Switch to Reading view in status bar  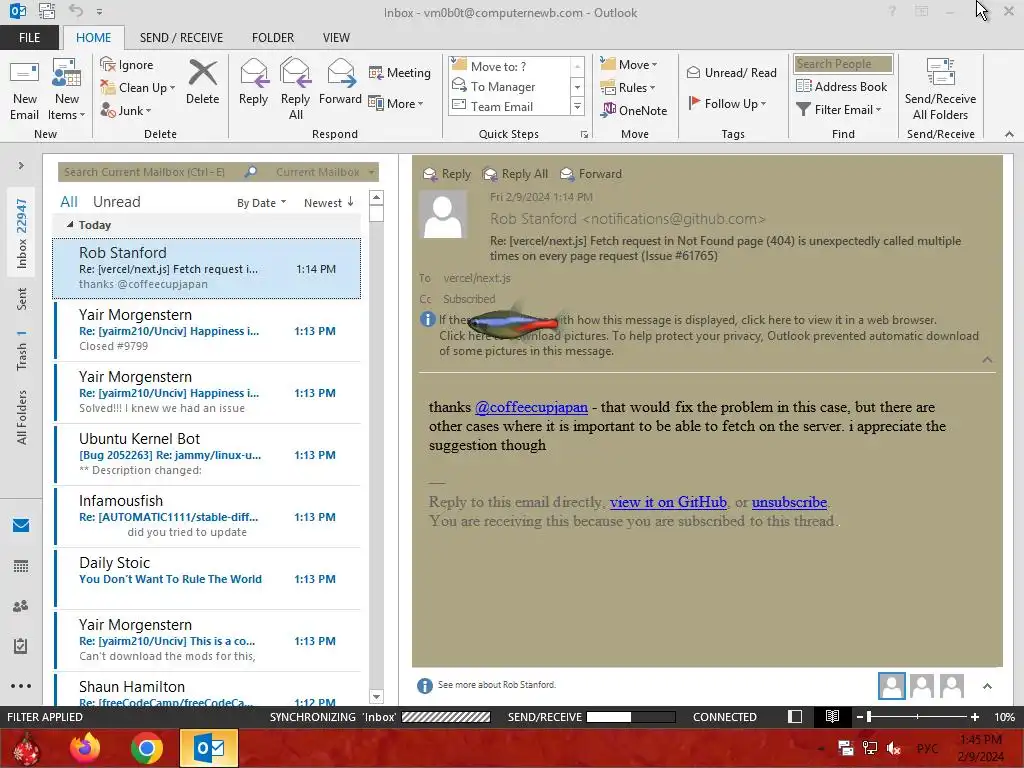(832, 716)
